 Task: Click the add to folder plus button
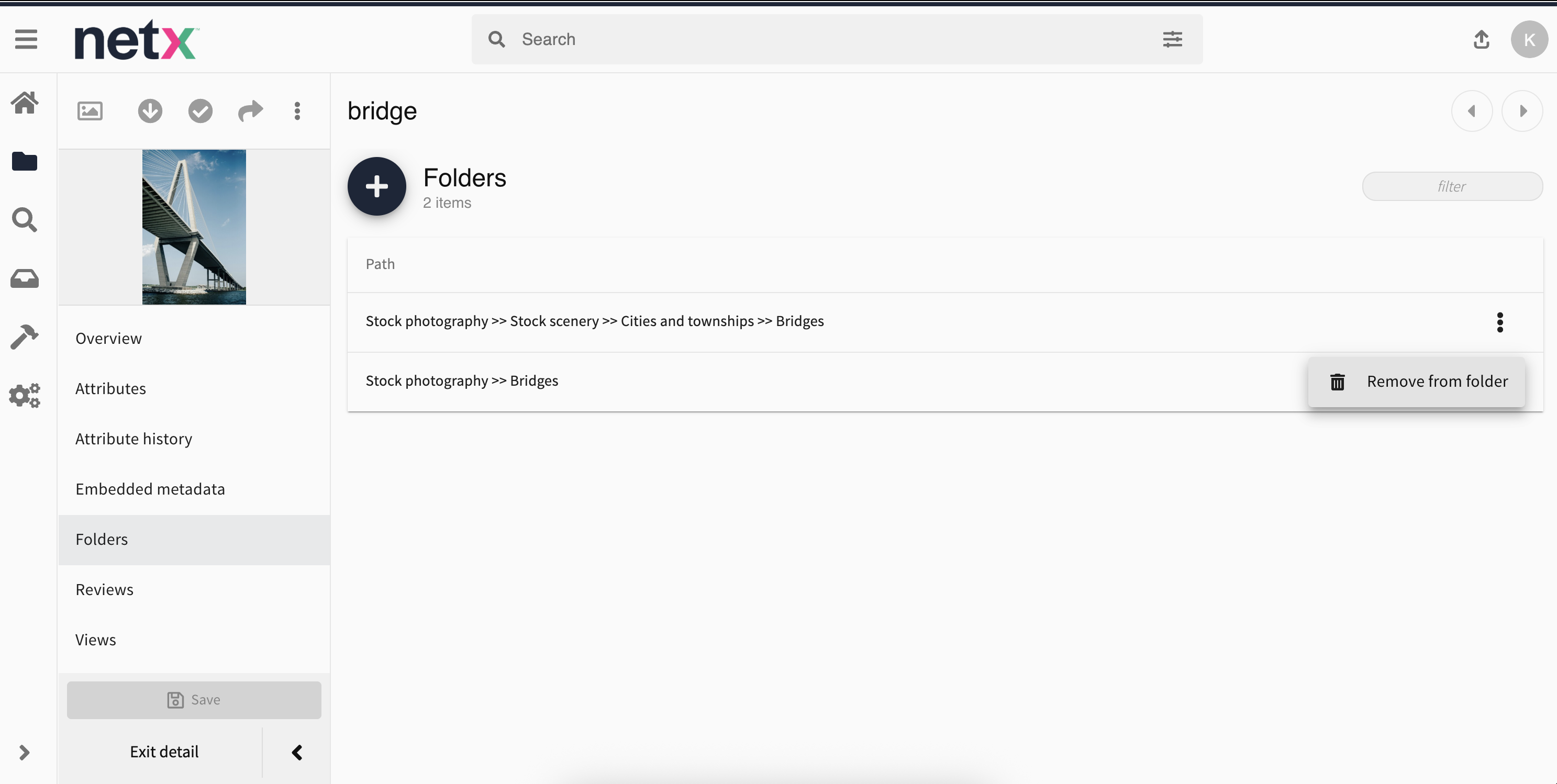376,187
